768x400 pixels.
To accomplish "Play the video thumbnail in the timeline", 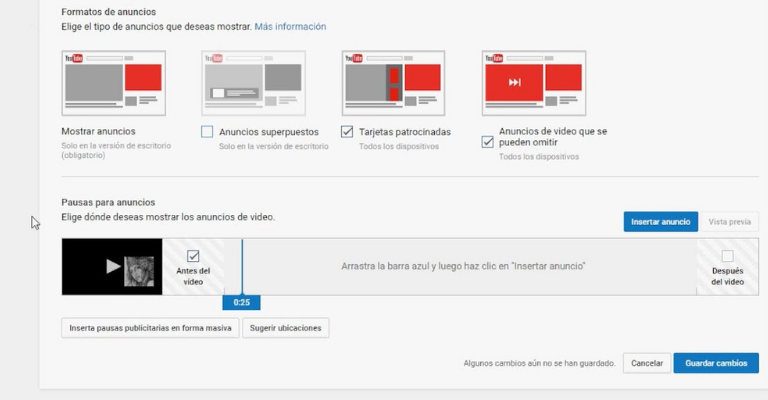I will click(x=113, y=266).
